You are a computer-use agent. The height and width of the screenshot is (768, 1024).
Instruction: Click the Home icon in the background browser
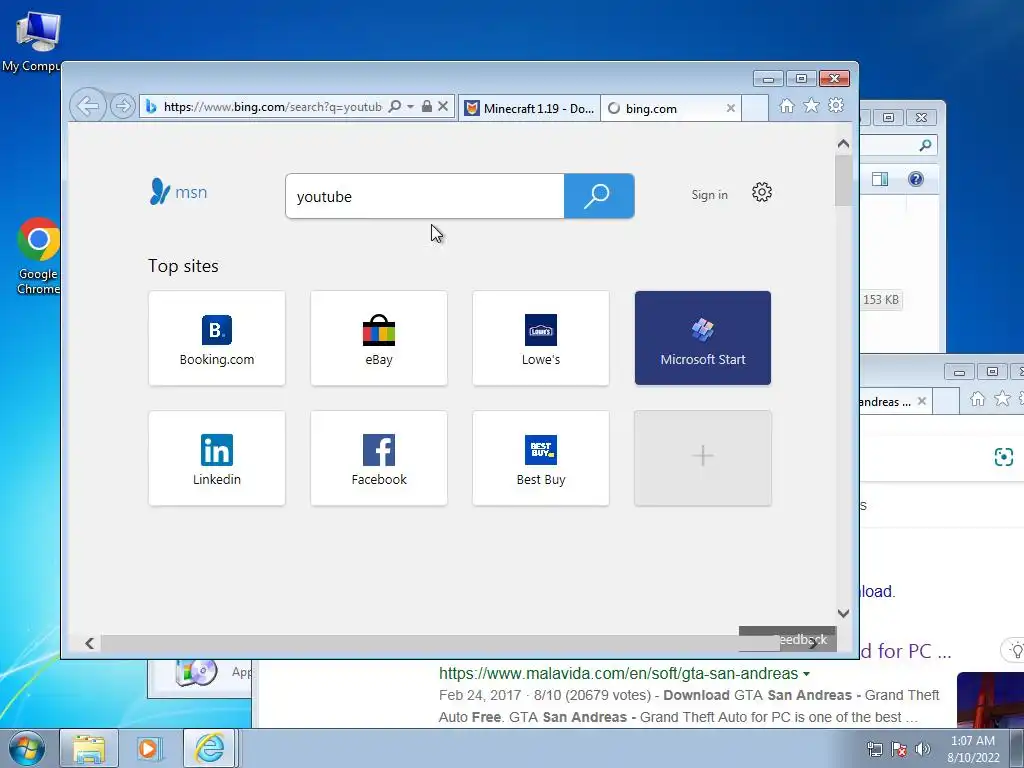(977, 399)
